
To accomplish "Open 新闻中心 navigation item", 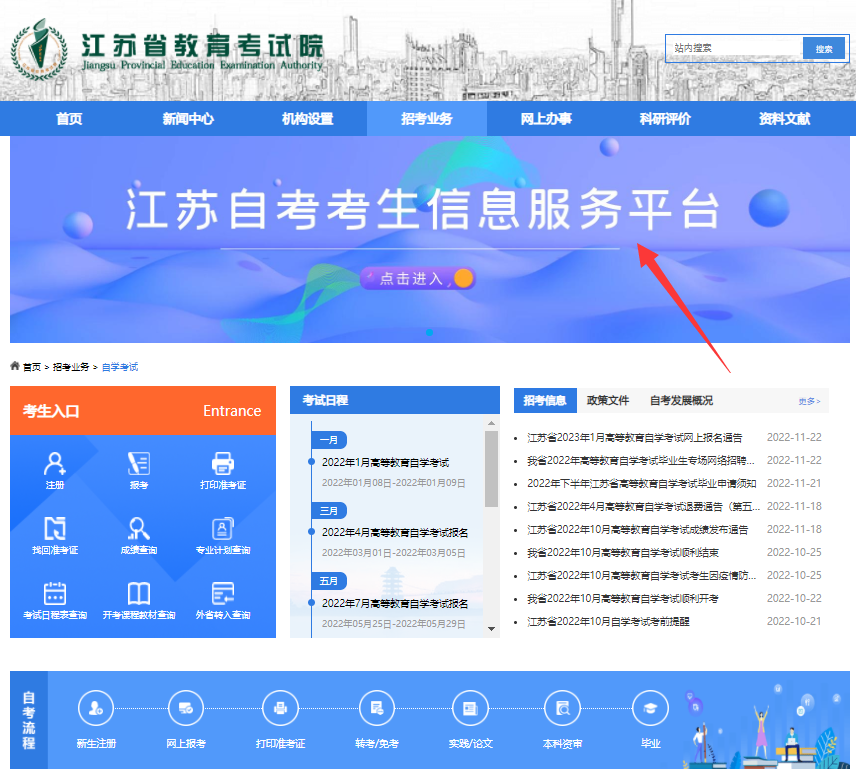I will 188,118.
